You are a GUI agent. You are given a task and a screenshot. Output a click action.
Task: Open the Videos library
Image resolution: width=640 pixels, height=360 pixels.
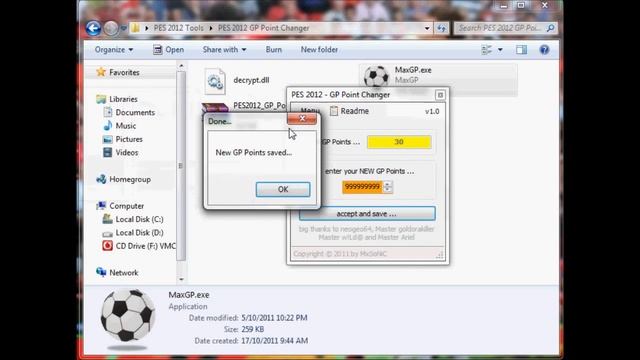point(127,153)
